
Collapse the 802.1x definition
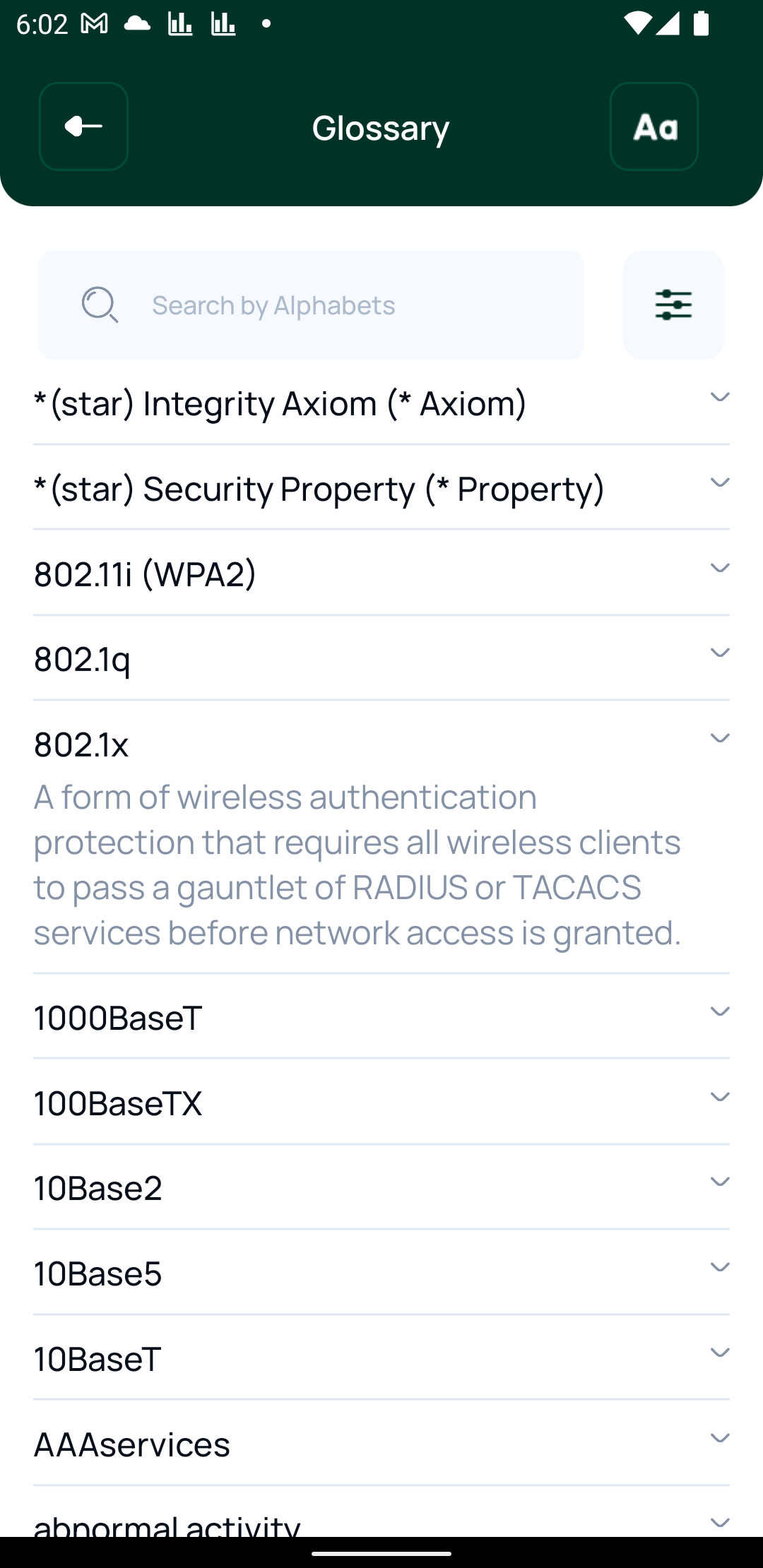tap(719, 737)
